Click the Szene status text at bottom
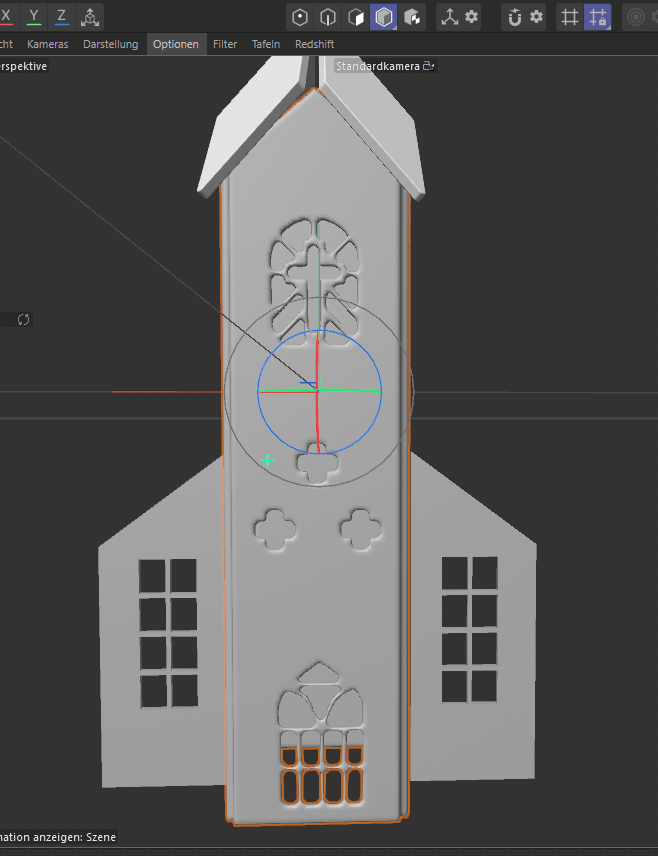Image resolution: width=658 pixels, height=856 pixels. coord(101,837)
